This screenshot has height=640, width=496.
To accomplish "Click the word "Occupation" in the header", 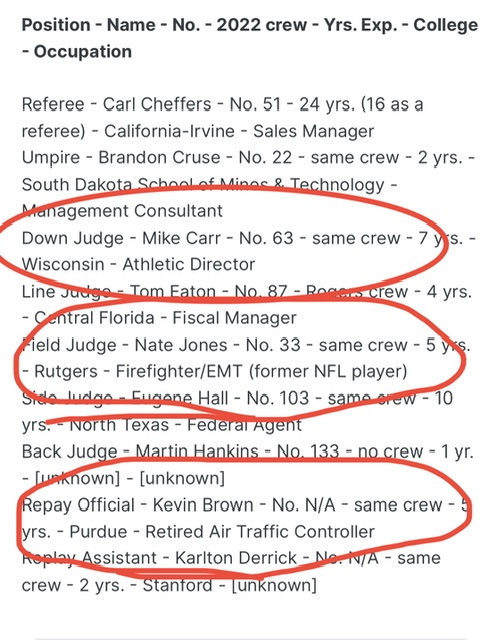I will pos(82,52).
